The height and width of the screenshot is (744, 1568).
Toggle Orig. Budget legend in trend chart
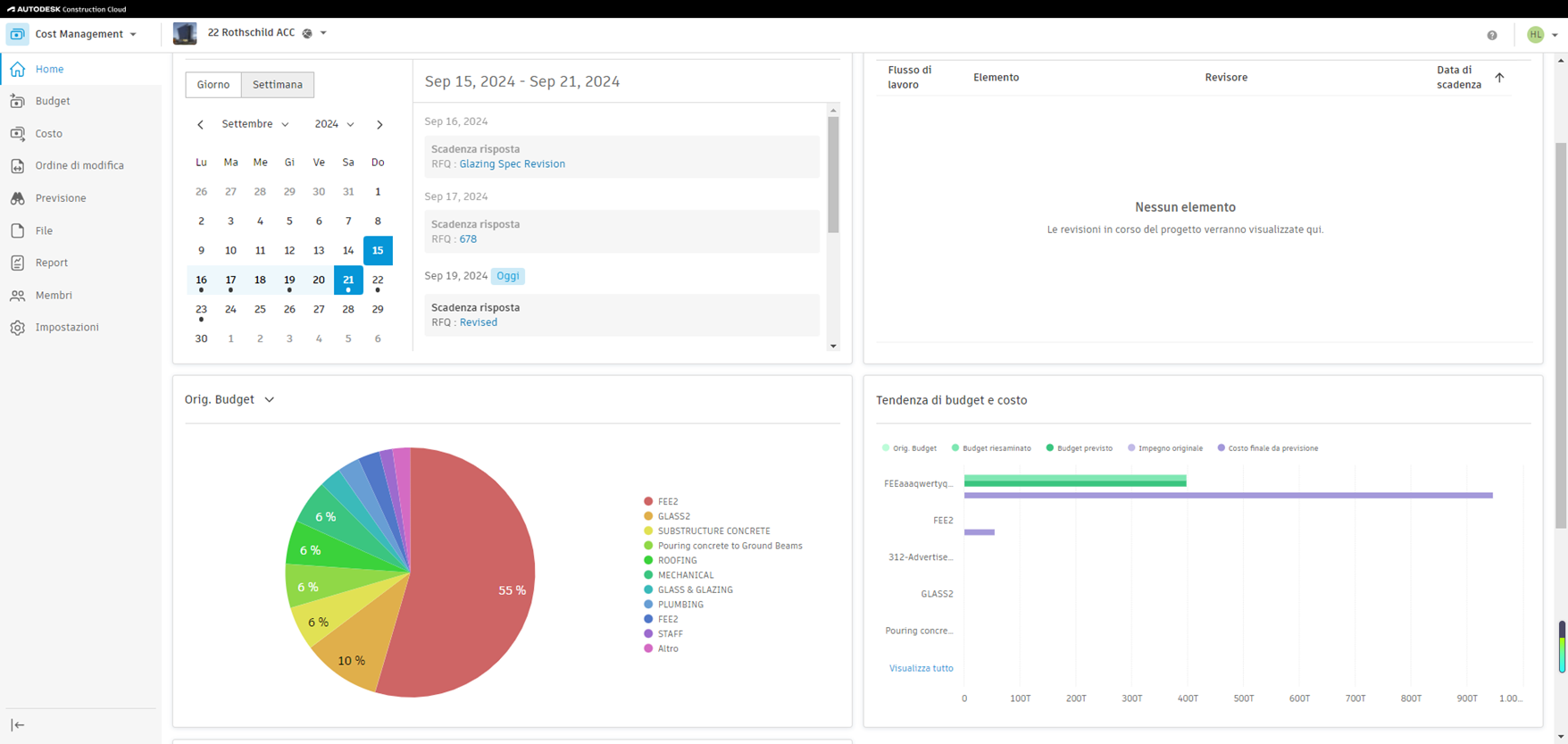[x=910, y=448]
